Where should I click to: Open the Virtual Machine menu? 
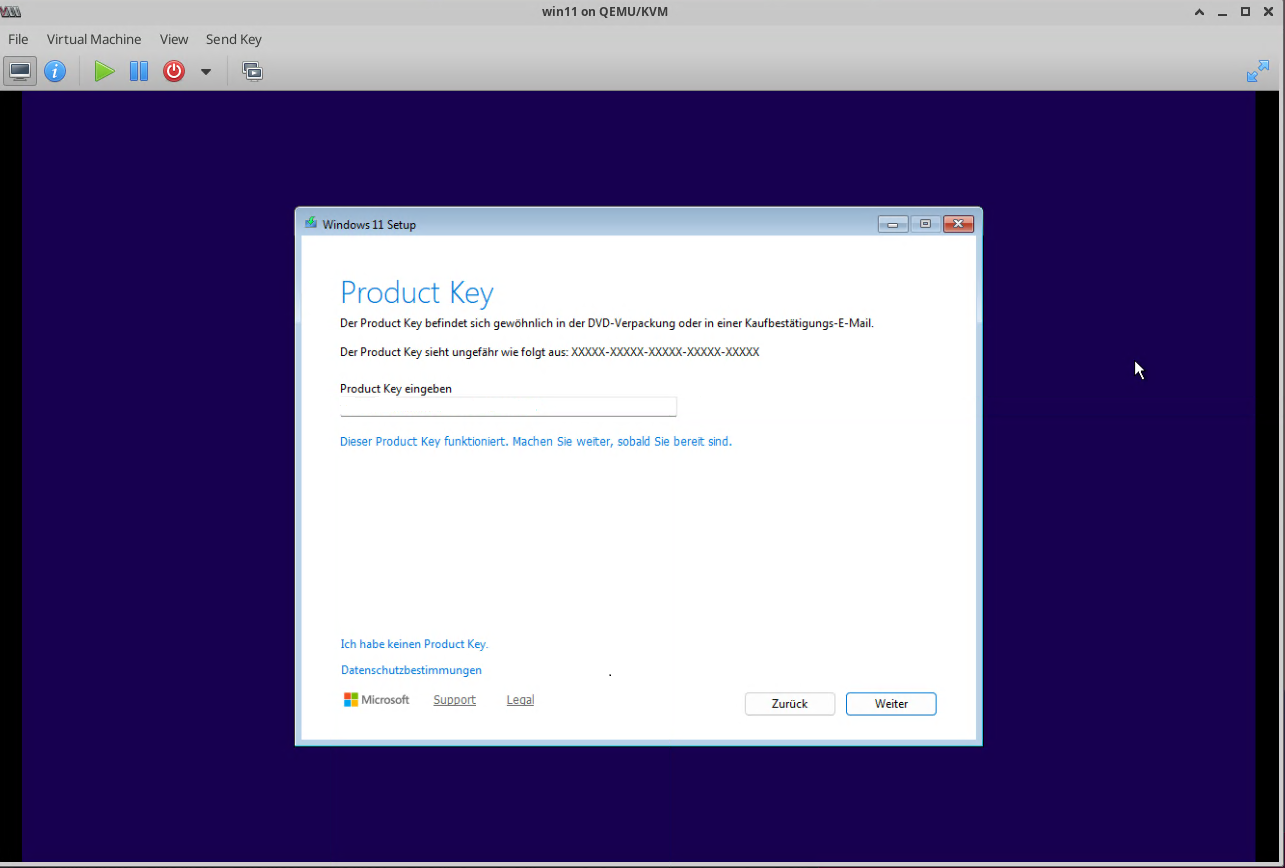click(94, 39)
